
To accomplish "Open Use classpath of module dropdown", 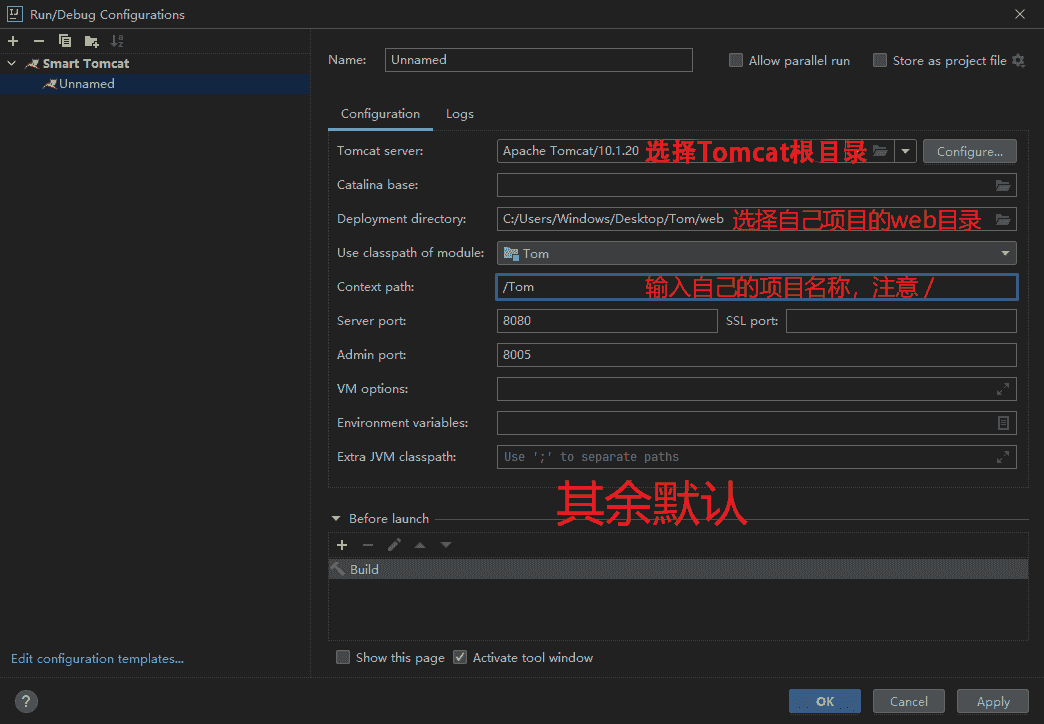I will point(1005,253).
